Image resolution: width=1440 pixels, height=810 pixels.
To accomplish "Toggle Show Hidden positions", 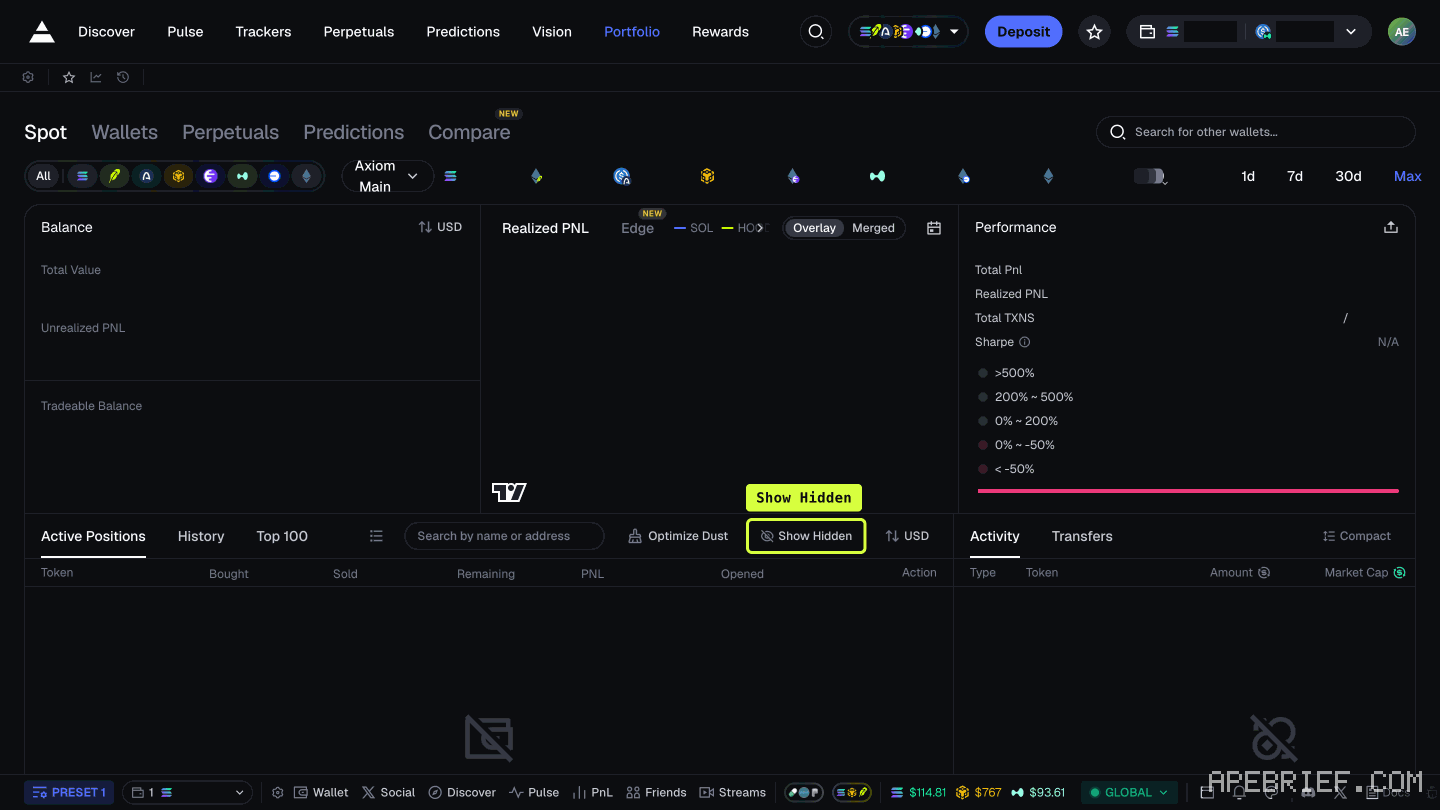I will (x=806, y=536).
